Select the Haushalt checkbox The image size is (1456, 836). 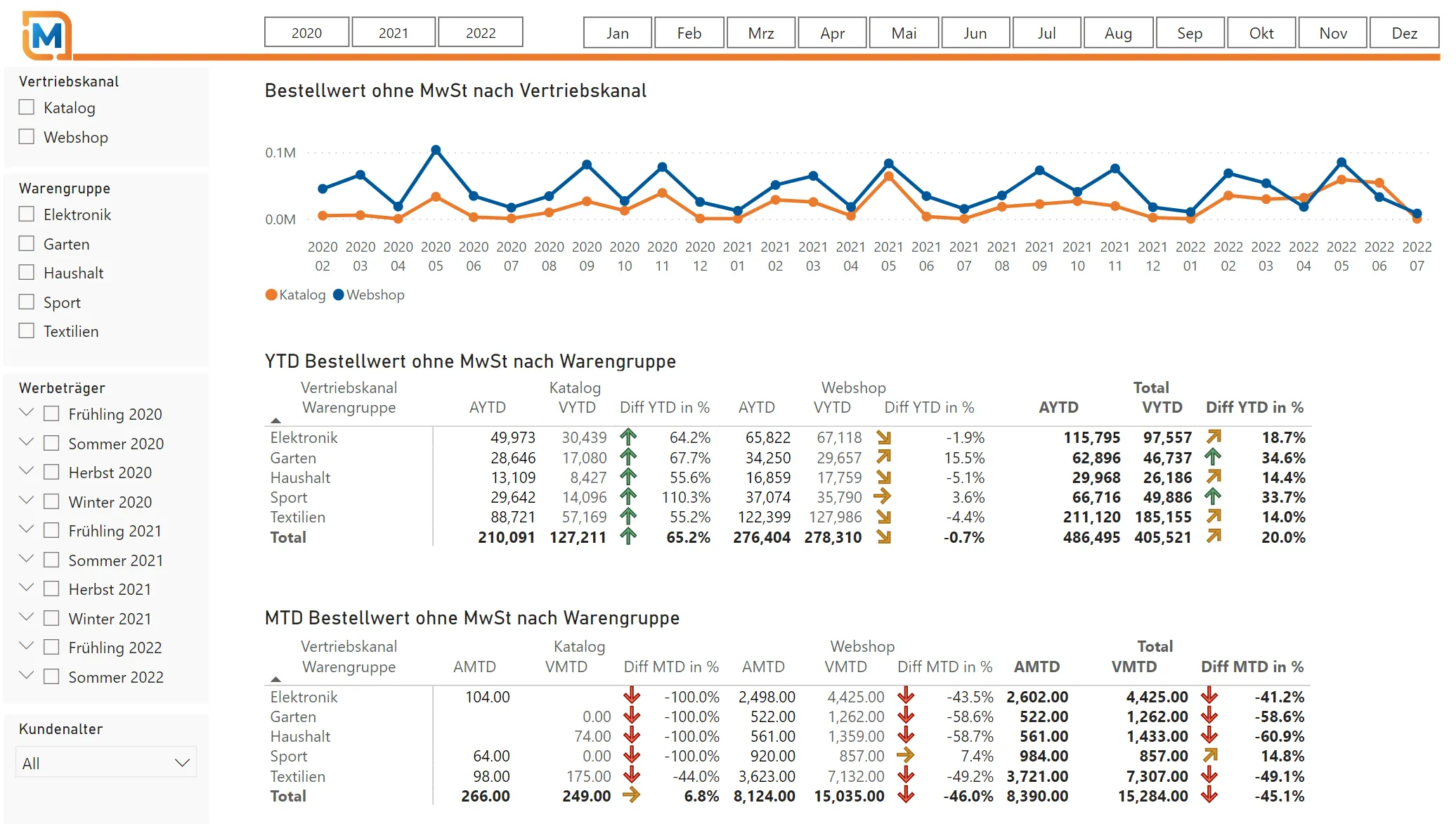coord(27,272)
